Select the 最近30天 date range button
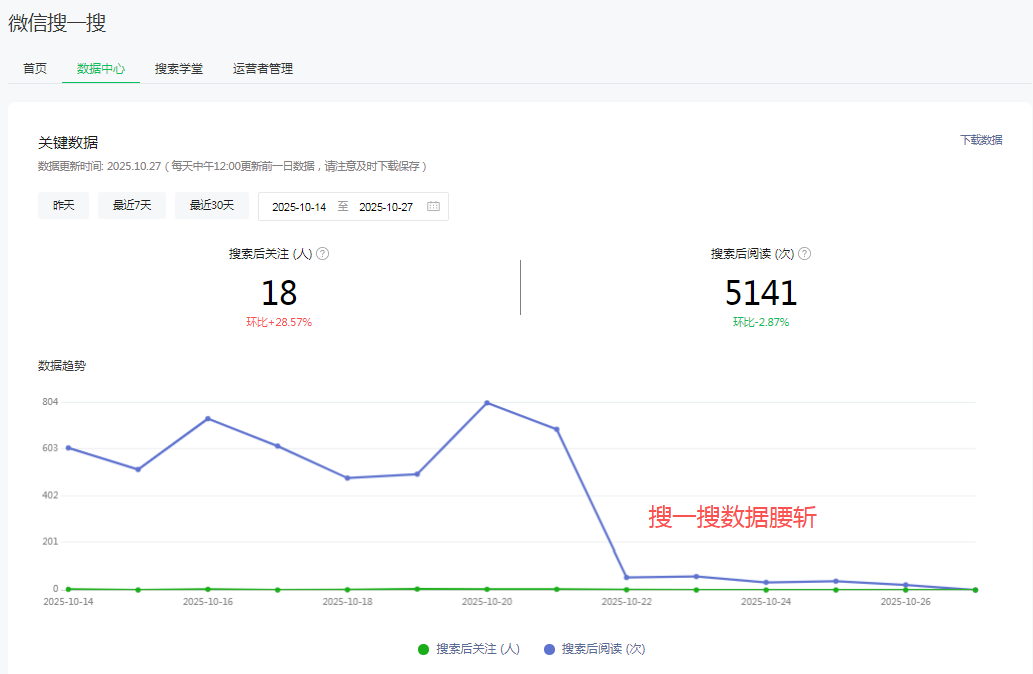This screenshot has height=674, width=1033. pos(211,206)
